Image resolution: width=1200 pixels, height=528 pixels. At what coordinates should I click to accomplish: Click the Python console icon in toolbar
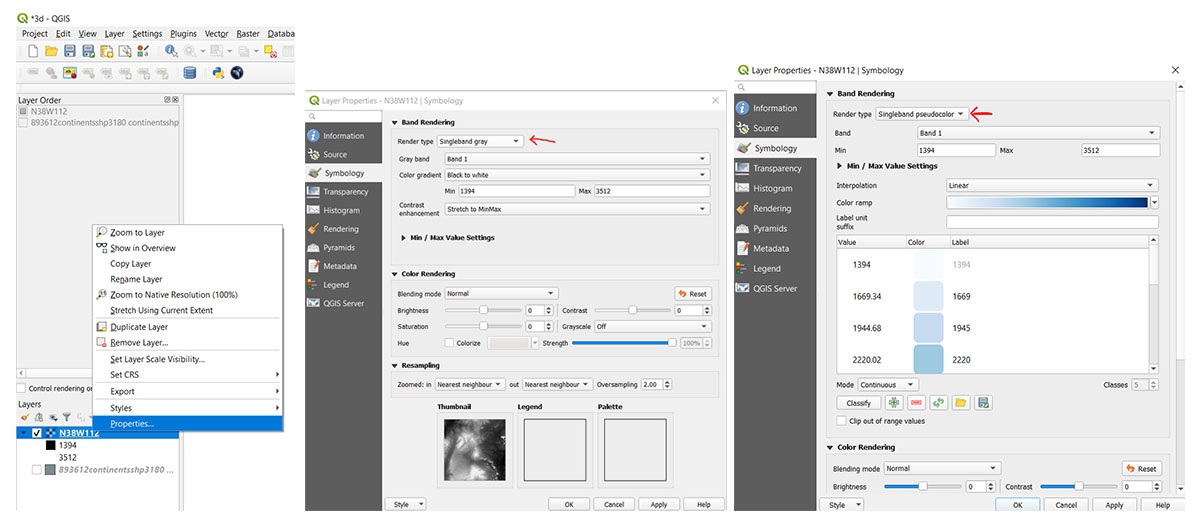[218, 73]
